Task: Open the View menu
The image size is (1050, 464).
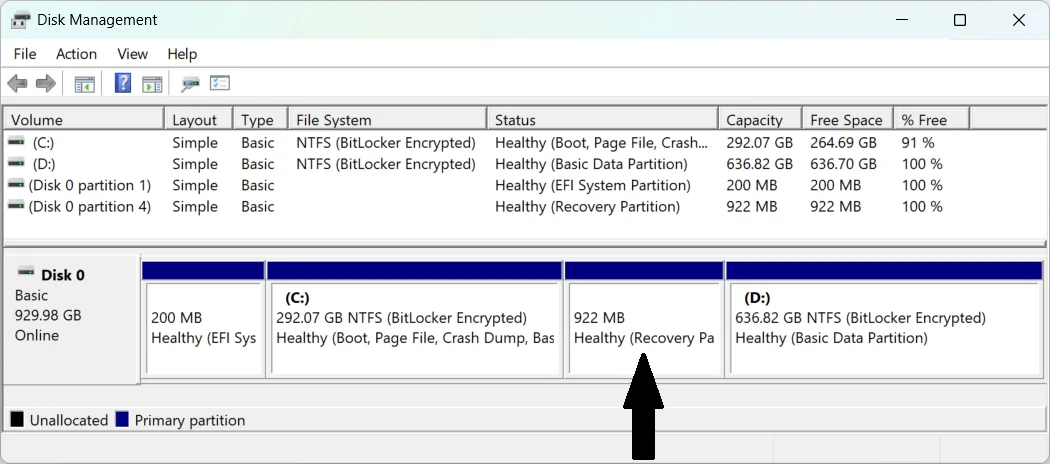Action: (x=133, y=54)
